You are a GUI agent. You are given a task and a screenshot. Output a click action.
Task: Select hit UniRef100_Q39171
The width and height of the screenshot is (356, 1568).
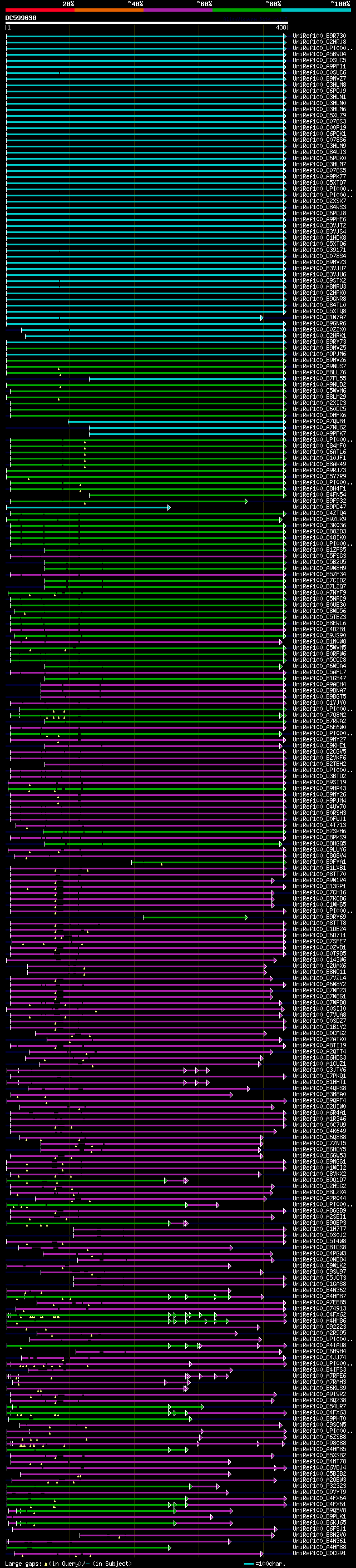pyautogui.click(x=319, y=250)
